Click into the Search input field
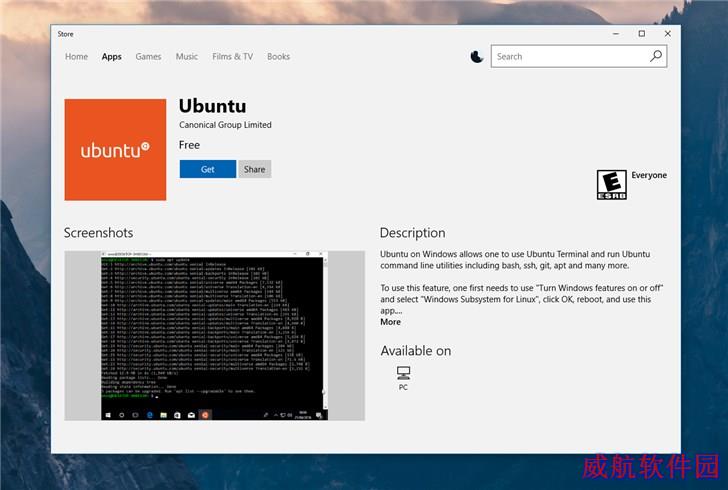Viewport: 728px width, 490px height. 571,56
